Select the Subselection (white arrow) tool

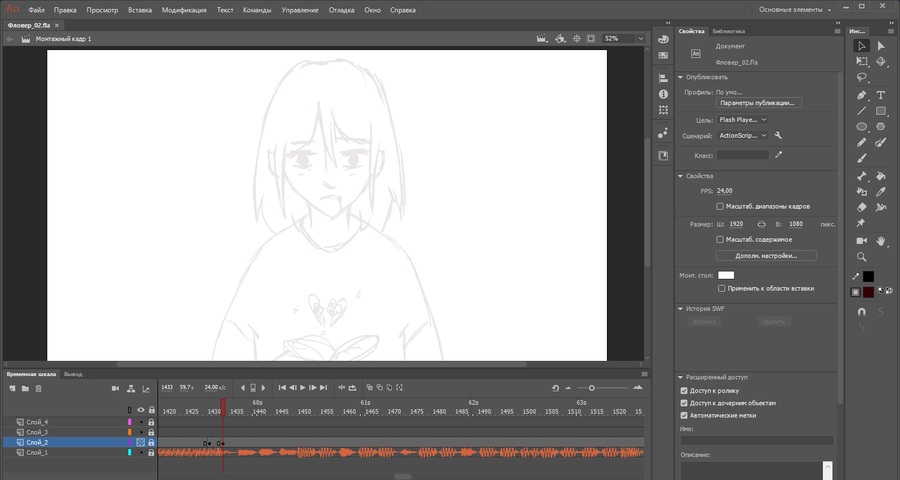pyautogui.click(x=880, y=46)
